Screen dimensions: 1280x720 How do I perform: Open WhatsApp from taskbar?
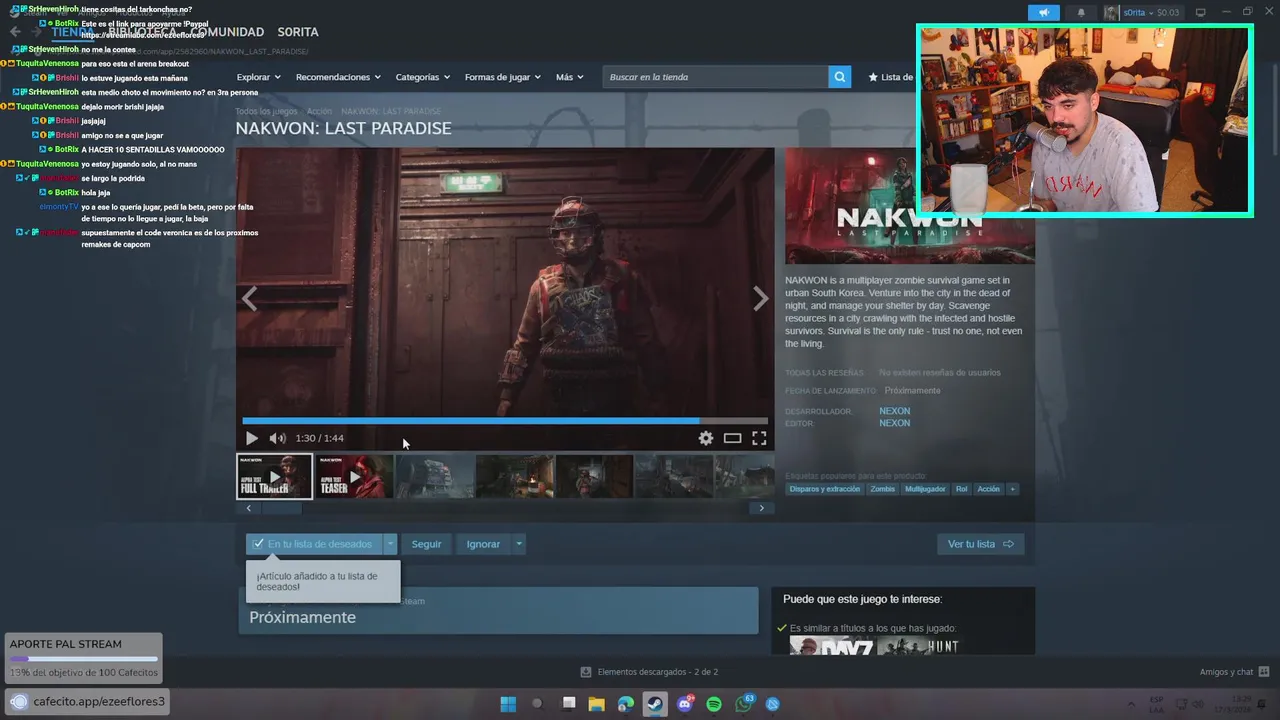[743, 704]
